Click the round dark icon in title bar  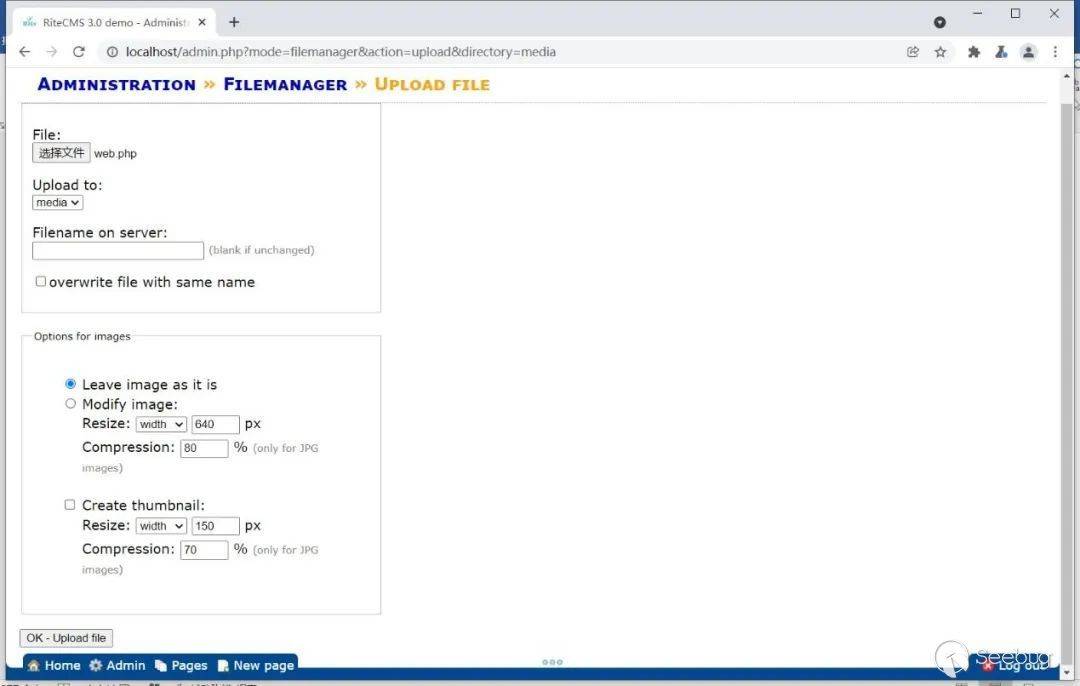[x=939, y=22]
